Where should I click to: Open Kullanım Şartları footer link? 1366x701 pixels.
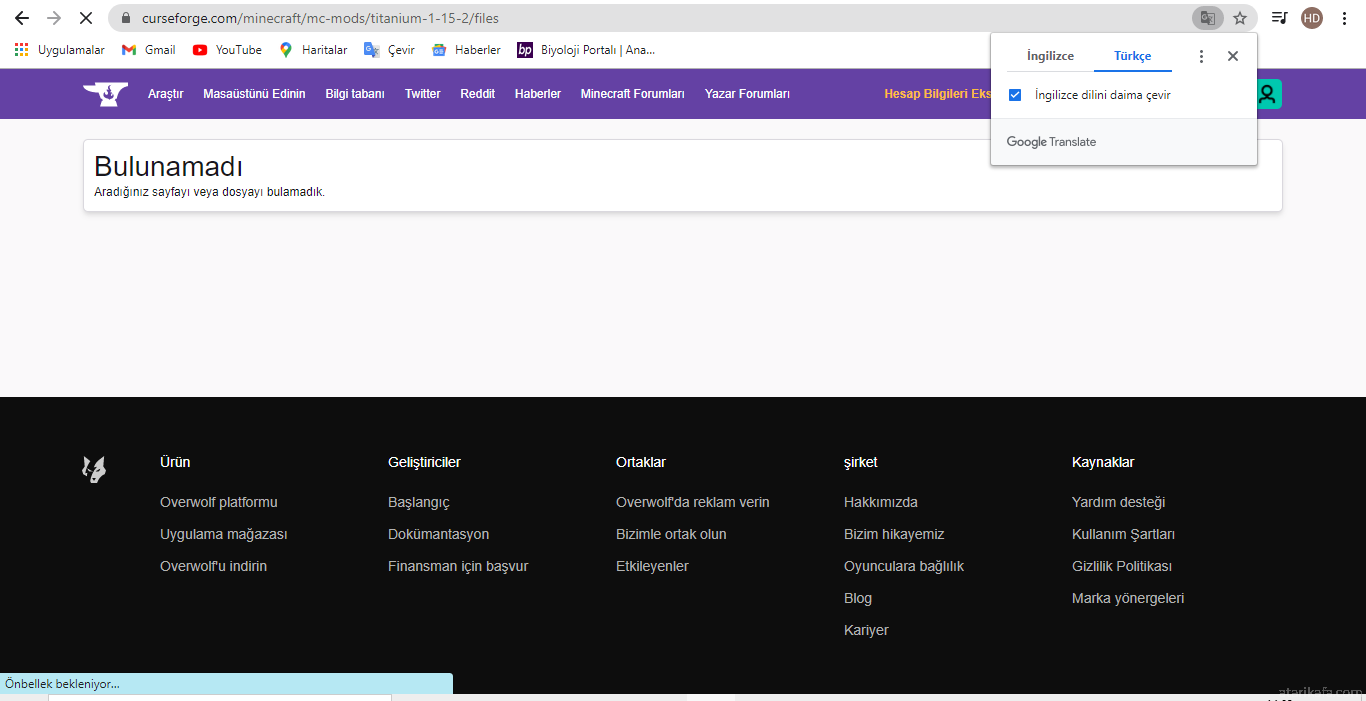click(1124, 534)
